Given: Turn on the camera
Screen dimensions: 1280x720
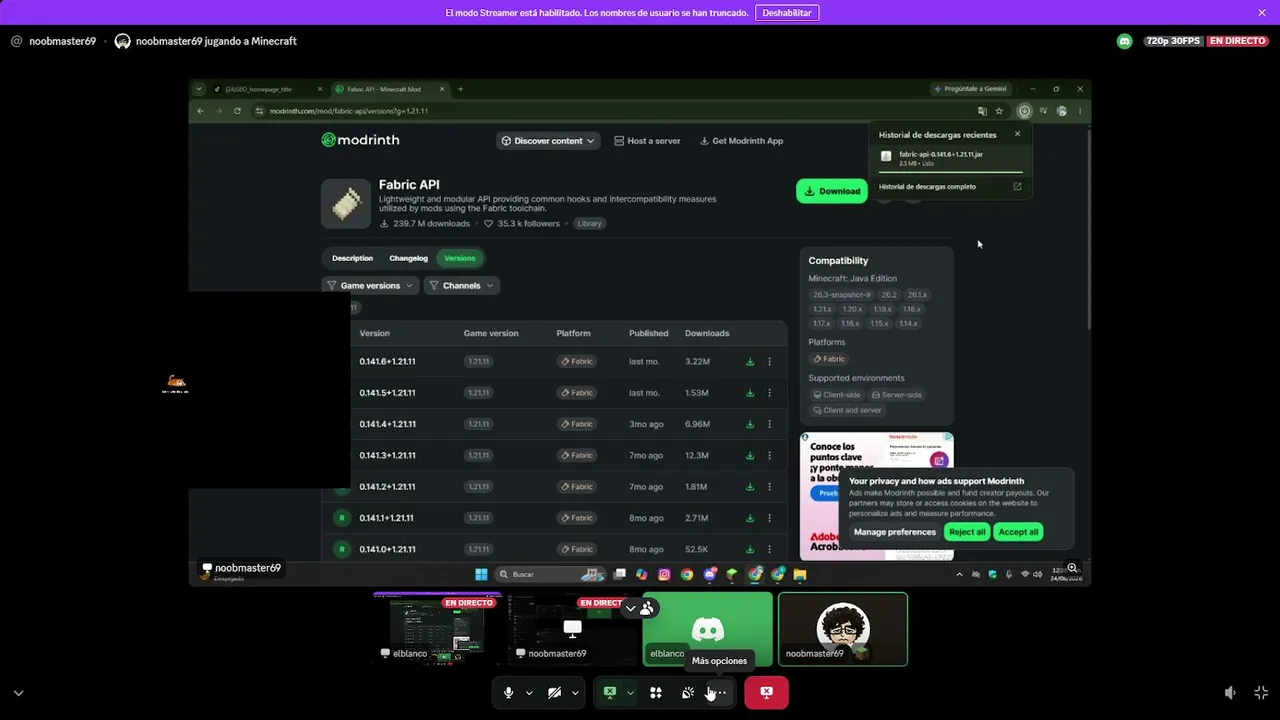Looking at the screenshot, I should point(554,692).
